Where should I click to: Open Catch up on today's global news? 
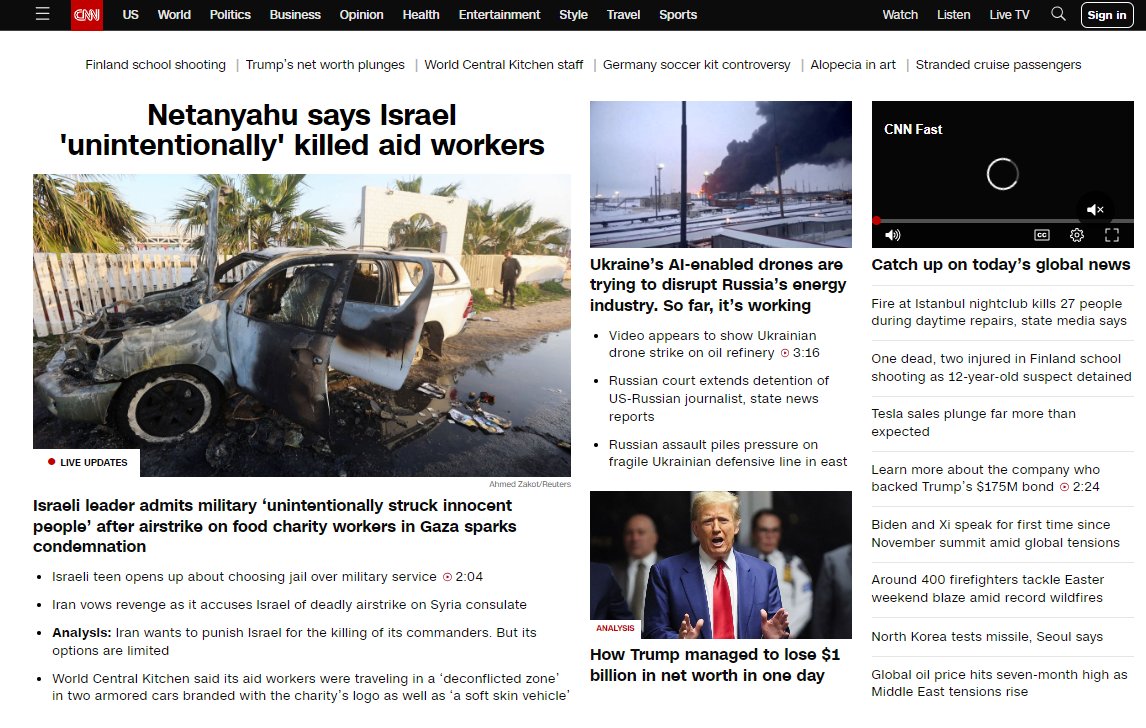(1001, 265)
